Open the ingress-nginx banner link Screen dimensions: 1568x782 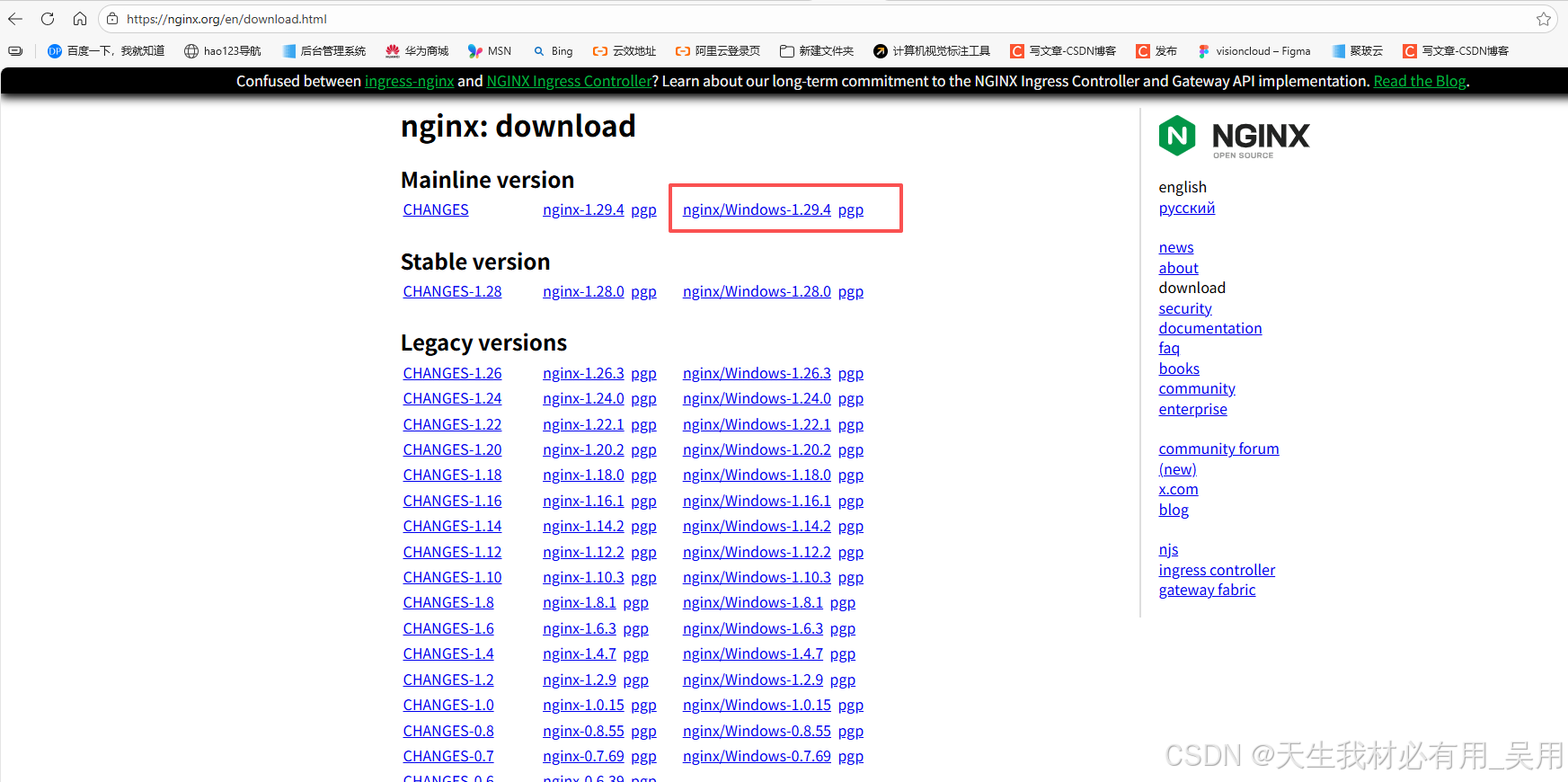[x=409, y=81]
